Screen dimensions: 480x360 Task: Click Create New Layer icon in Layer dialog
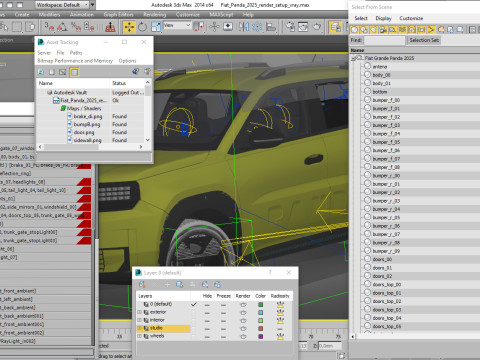point(142,284)
